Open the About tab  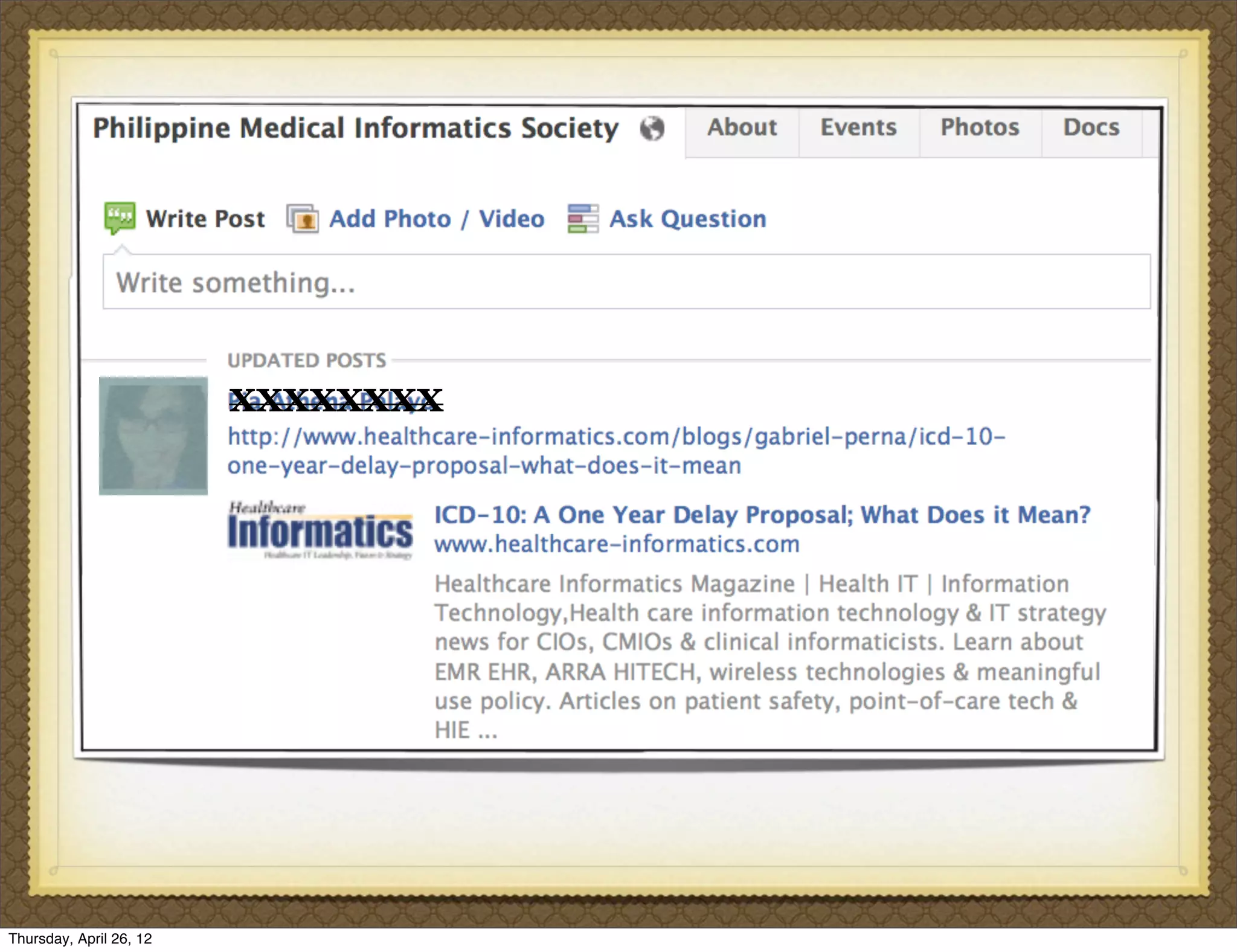click(742, 127)
